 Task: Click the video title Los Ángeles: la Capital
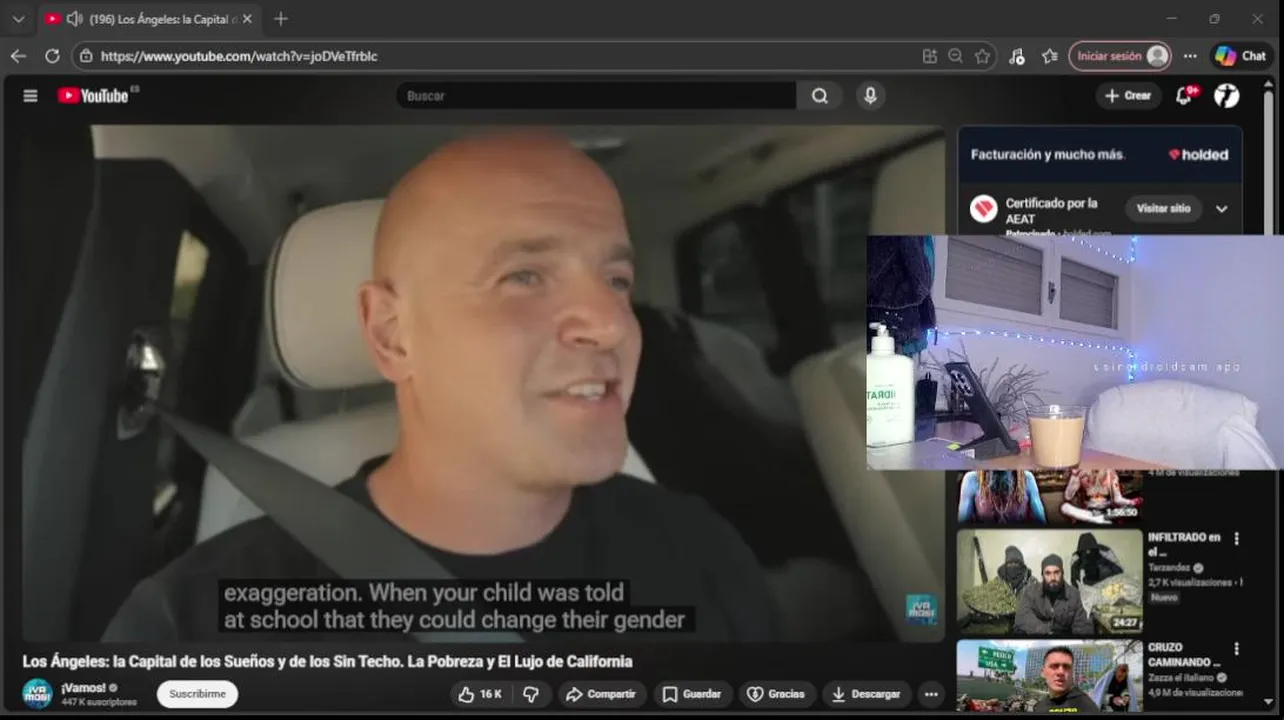(x=327, y=662)
